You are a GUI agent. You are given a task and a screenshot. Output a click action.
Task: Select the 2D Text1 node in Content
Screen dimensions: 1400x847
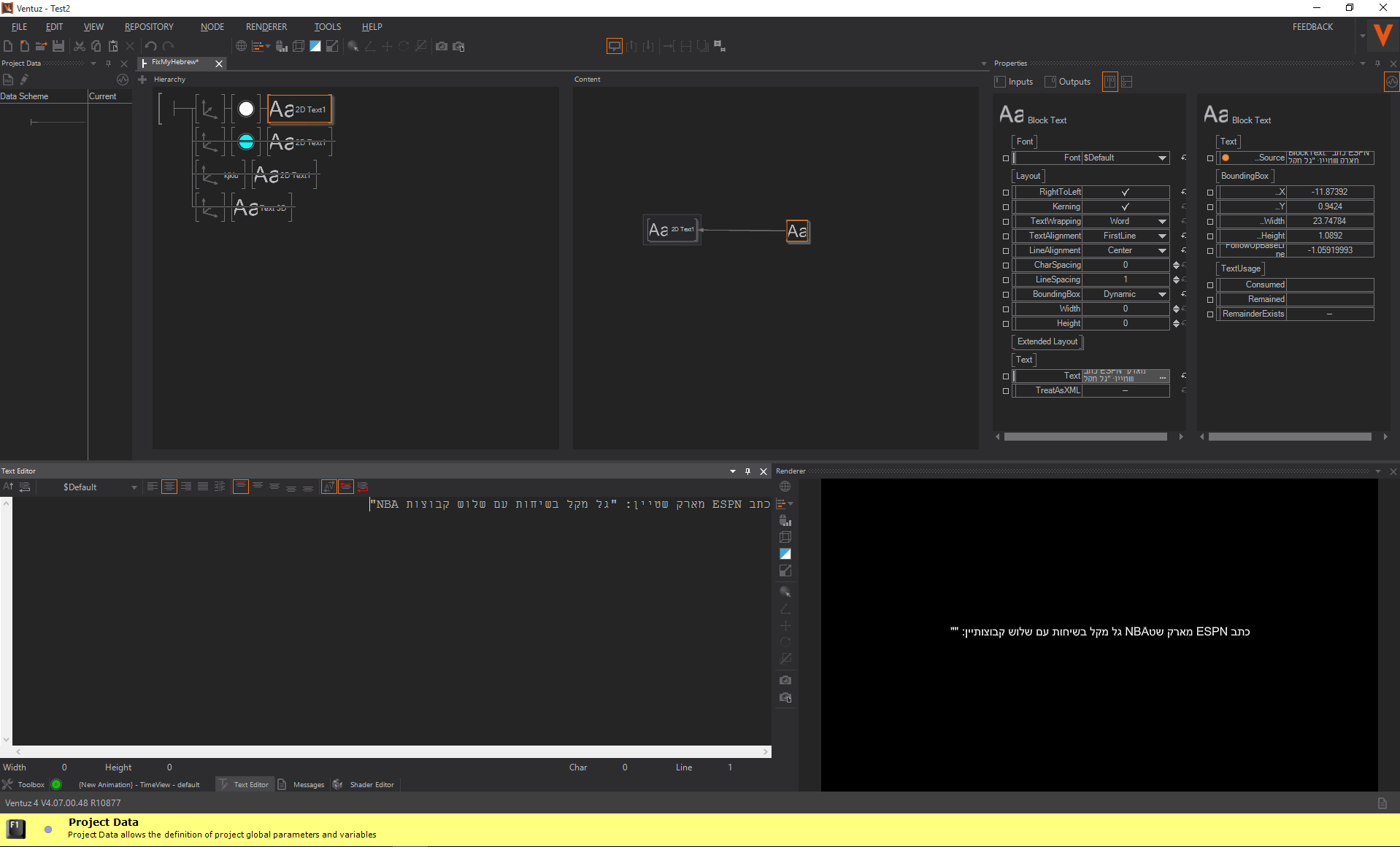pos(672,230)
